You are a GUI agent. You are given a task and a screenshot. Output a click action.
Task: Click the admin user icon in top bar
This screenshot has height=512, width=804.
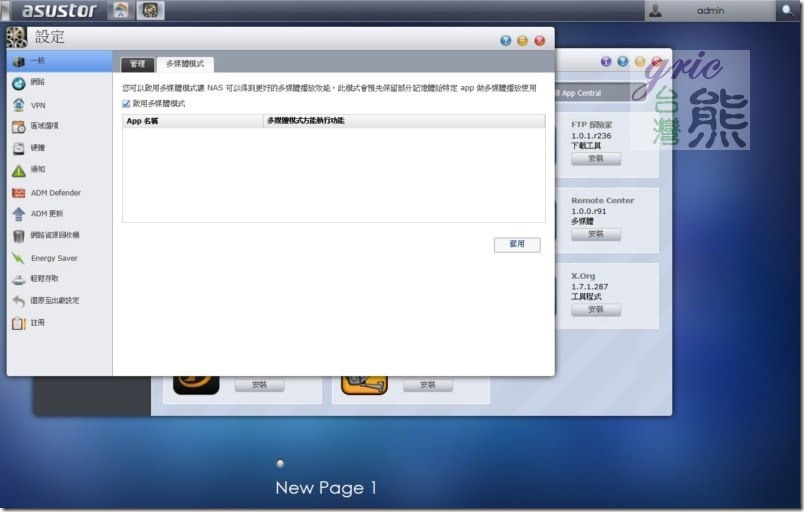655,10
